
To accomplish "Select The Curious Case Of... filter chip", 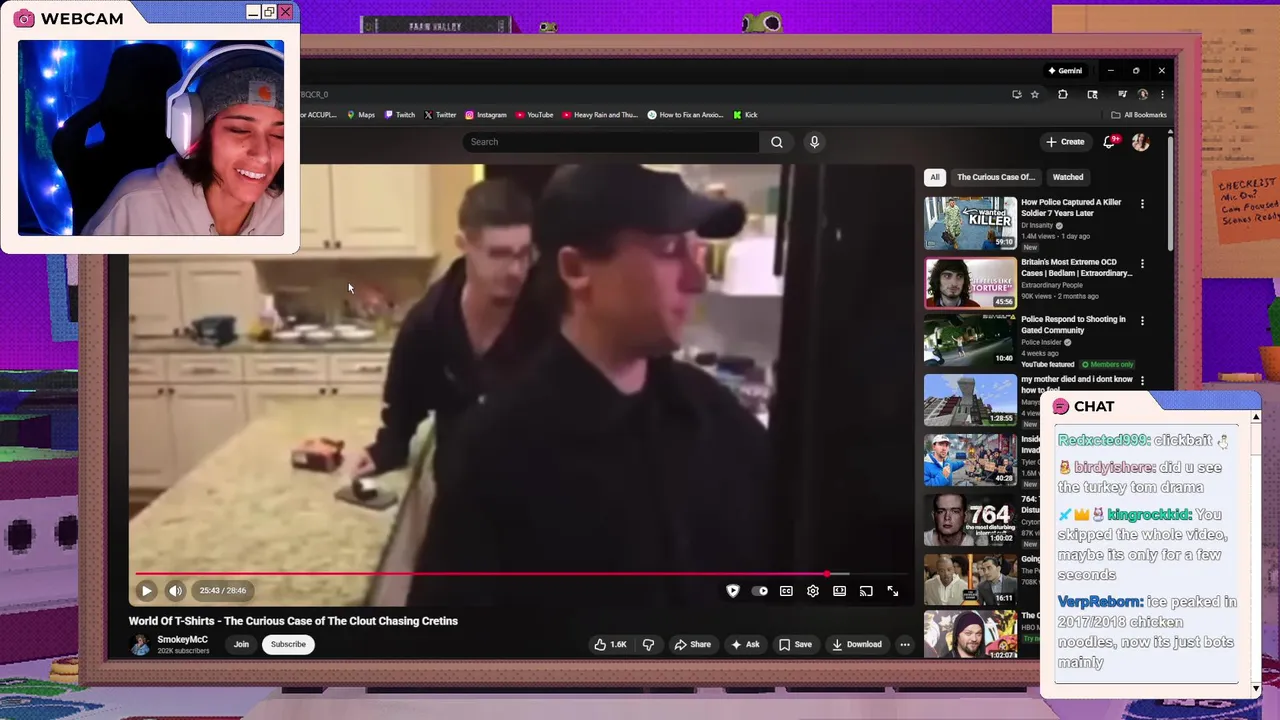I will tap(996, 177).
